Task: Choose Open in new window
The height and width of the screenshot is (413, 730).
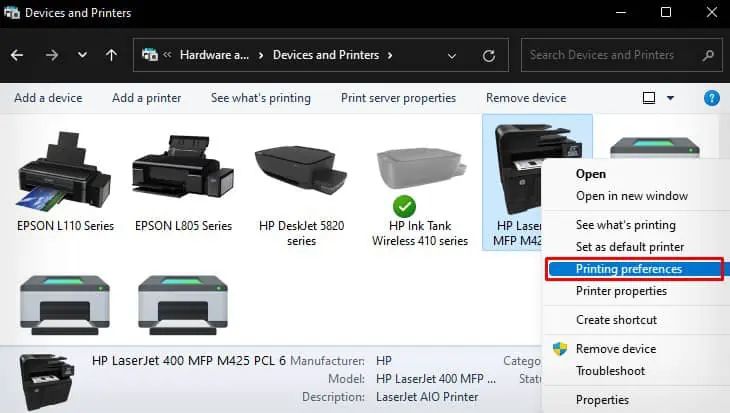Action: click(632, 196)
